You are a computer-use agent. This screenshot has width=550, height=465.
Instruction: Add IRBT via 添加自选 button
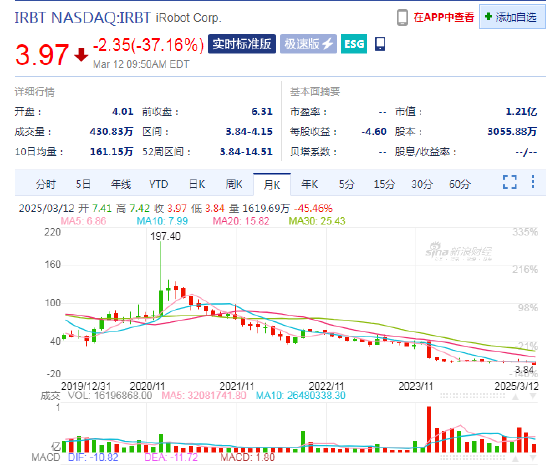512,17
